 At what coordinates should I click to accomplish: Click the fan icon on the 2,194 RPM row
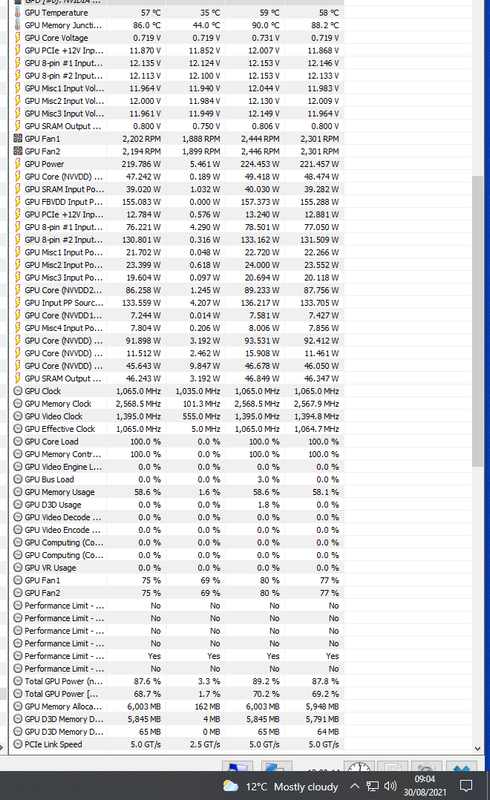tap(18, 151)
